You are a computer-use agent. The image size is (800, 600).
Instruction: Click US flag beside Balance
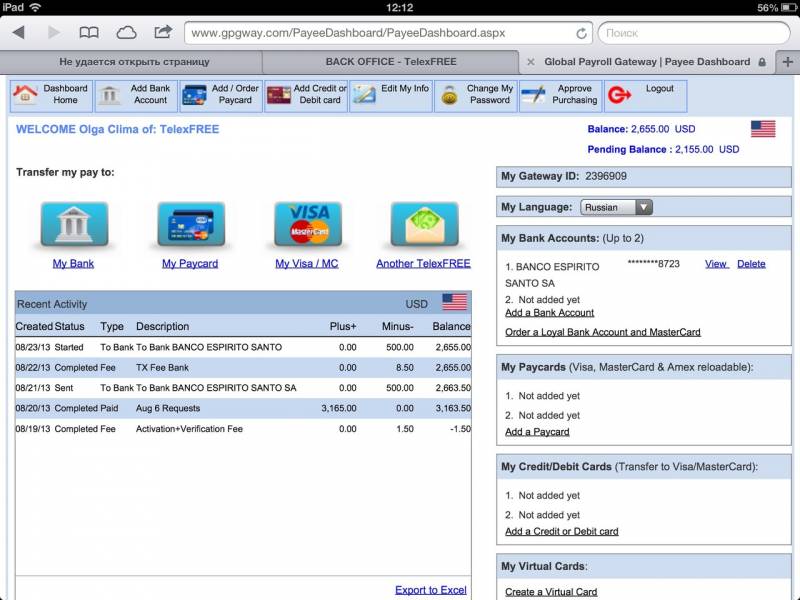763,129
